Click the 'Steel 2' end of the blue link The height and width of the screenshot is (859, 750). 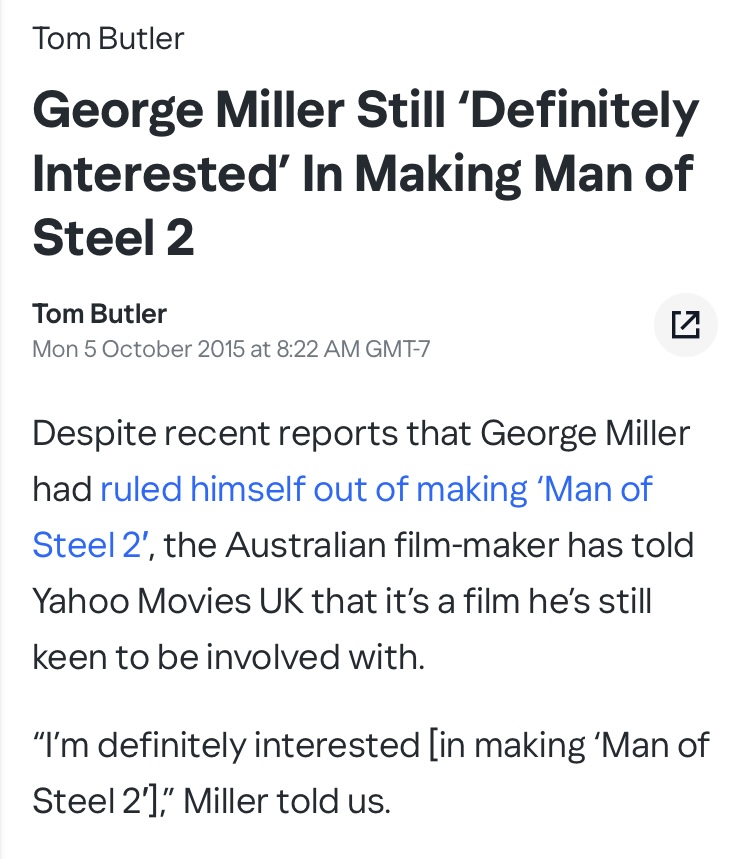(x=90, y=545)
